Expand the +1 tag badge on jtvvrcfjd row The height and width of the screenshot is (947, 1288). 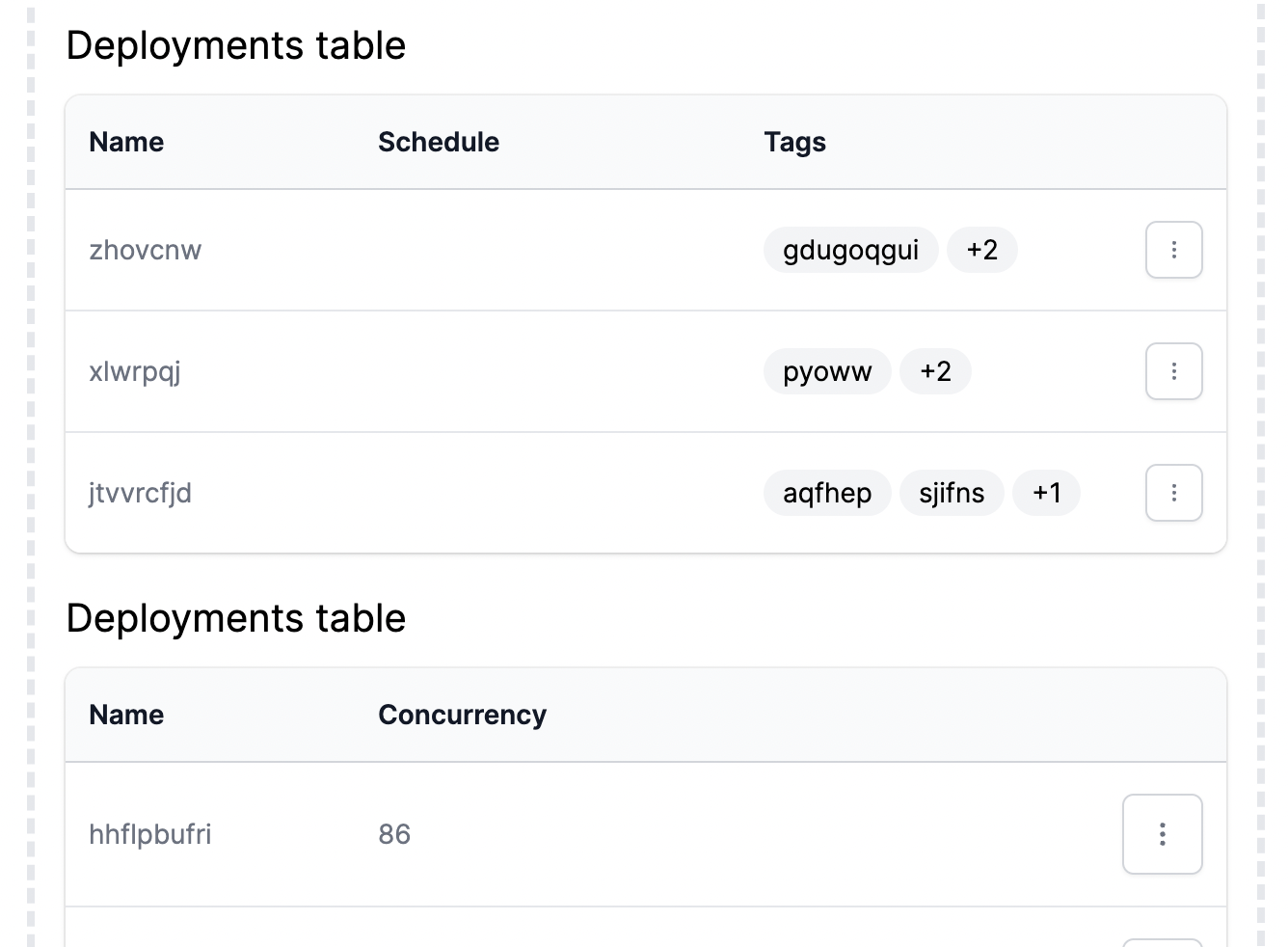(1047, 493)
